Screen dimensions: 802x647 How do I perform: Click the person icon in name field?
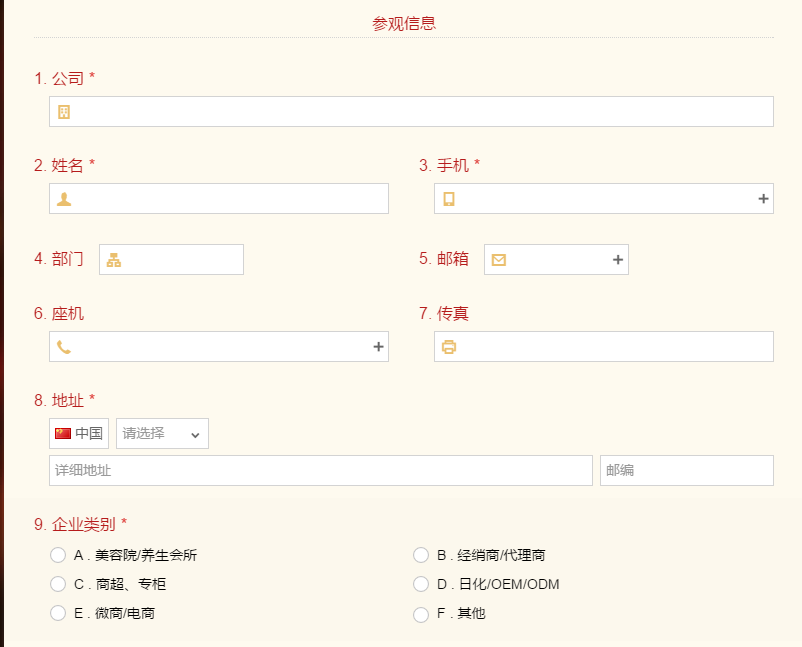coord(64,199)
